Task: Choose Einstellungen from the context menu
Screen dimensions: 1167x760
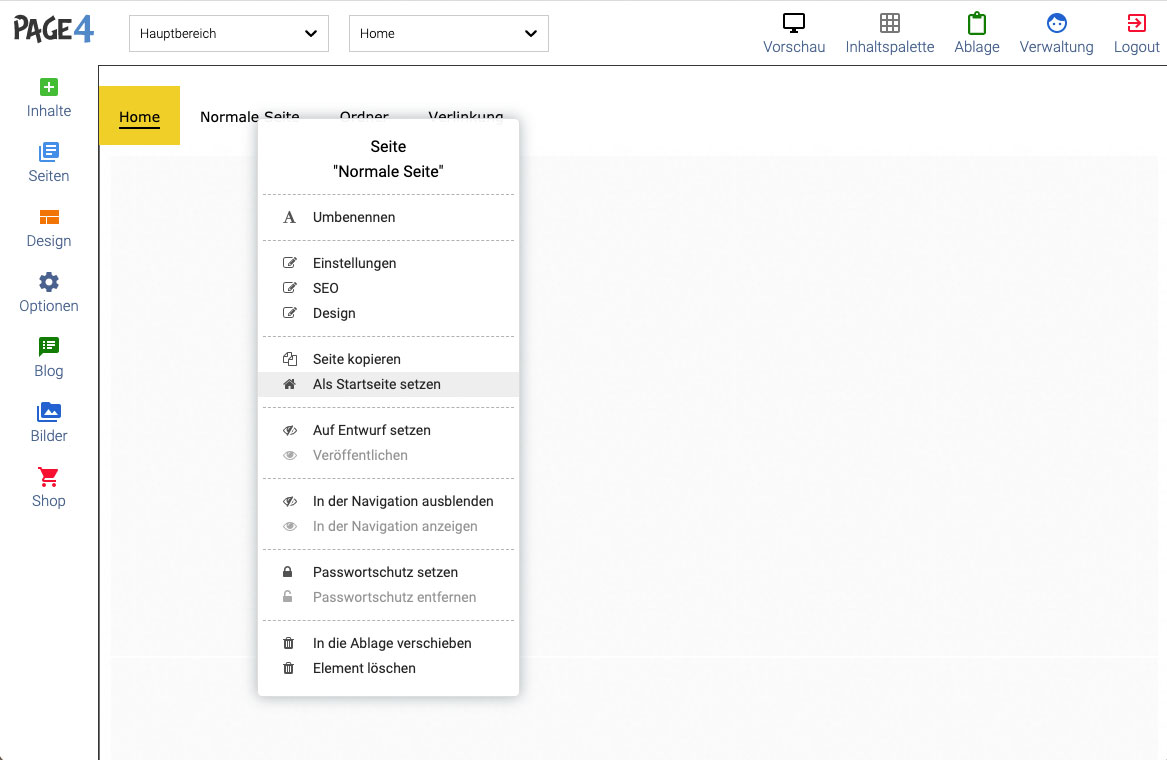Action: tap(388, 263)
